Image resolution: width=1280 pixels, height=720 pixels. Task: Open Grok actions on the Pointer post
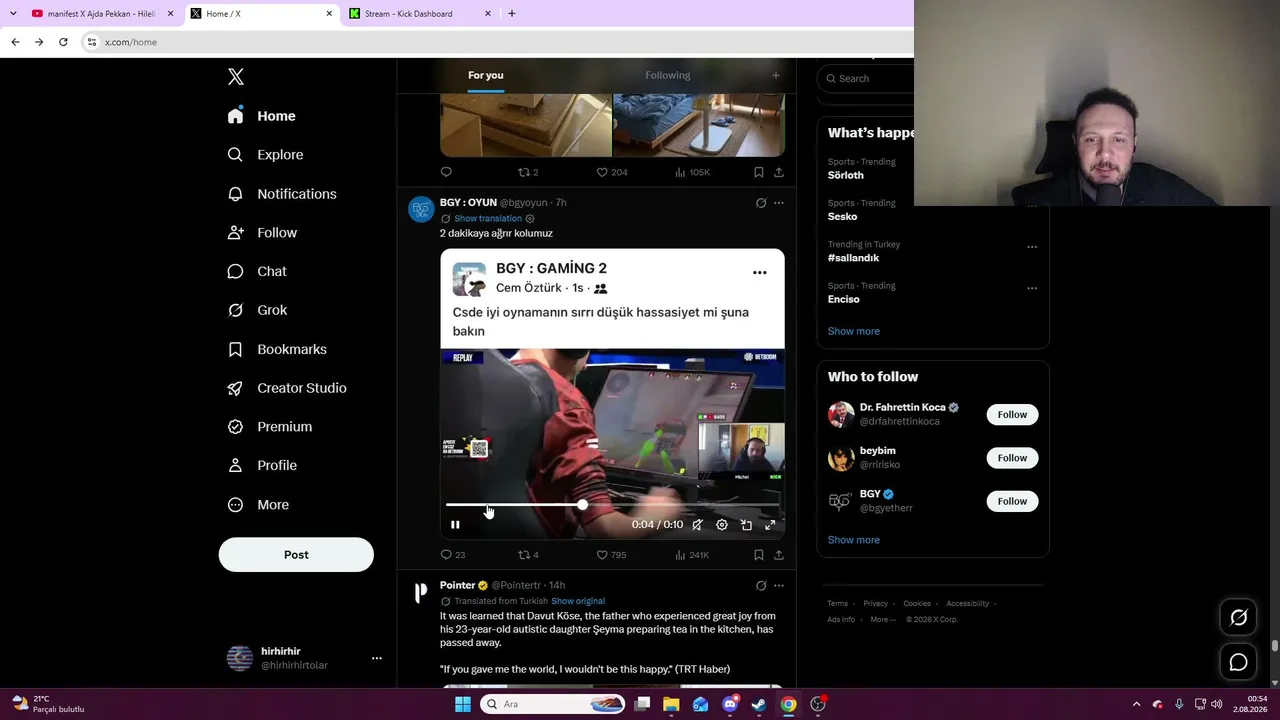pyautogui.click(x=761, y=586)
